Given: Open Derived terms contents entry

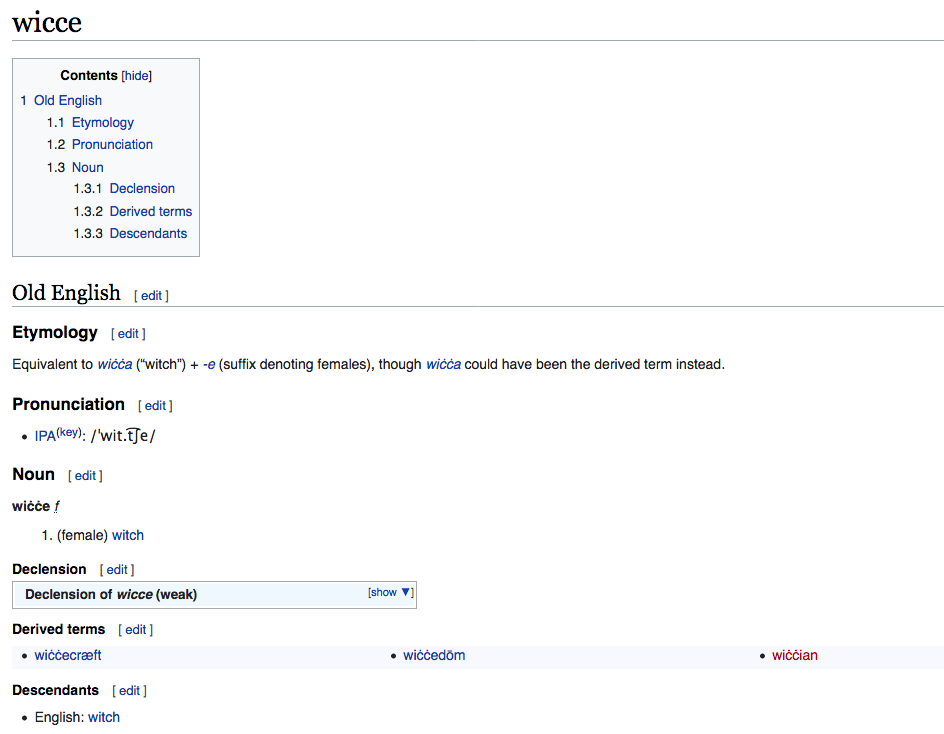Looking at the screenshot, I should tap(150, 211).
